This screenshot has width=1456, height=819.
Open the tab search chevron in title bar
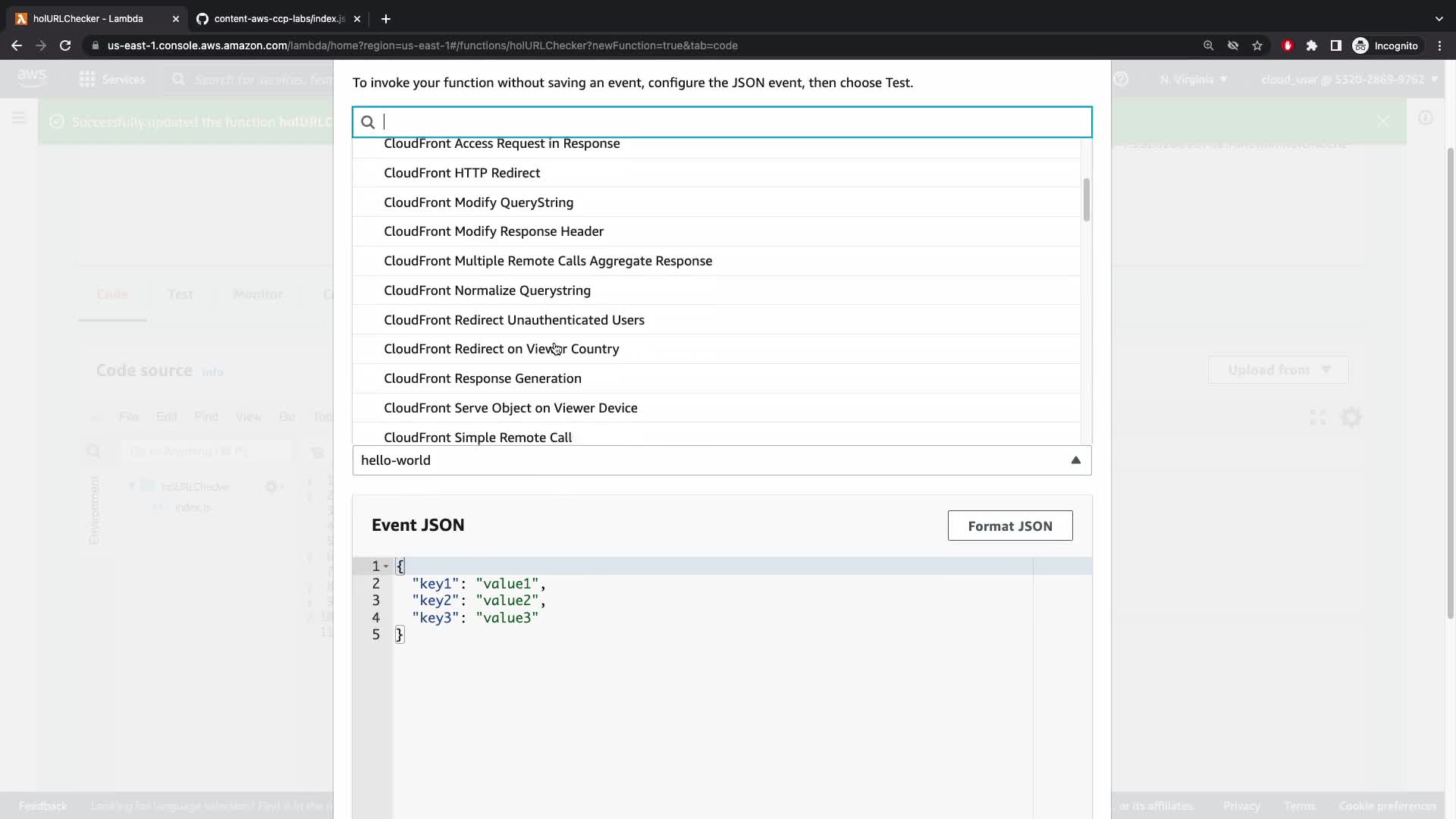pyautogui.click(x=1439, y=18)
